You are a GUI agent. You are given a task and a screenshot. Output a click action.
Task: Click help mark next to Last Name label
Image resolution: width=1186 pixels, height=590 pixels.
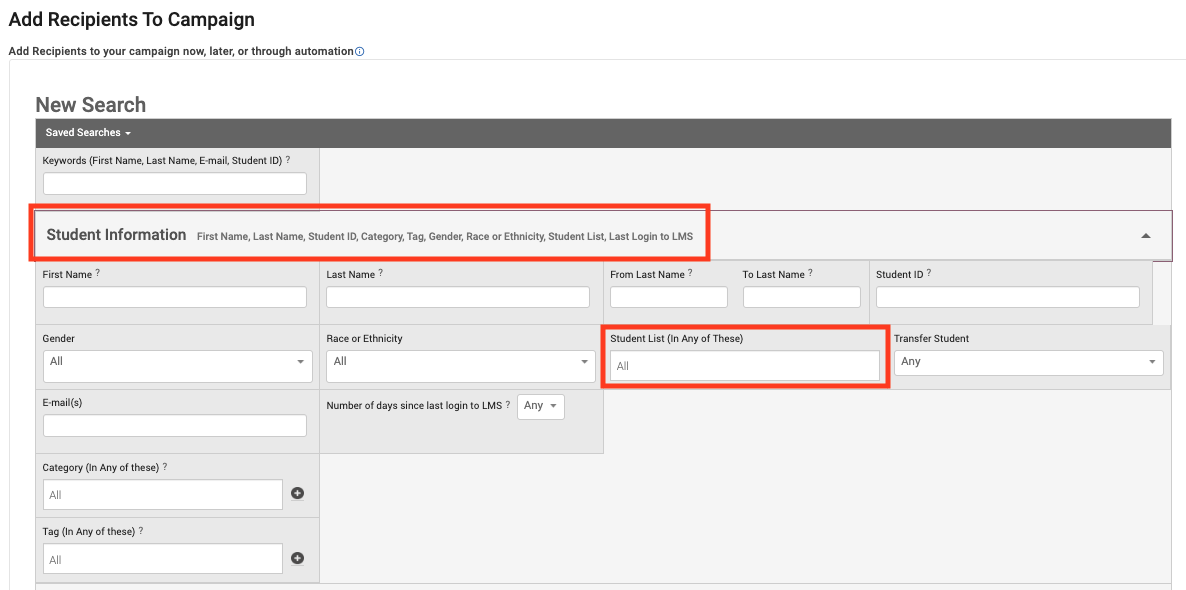(381, 273)
